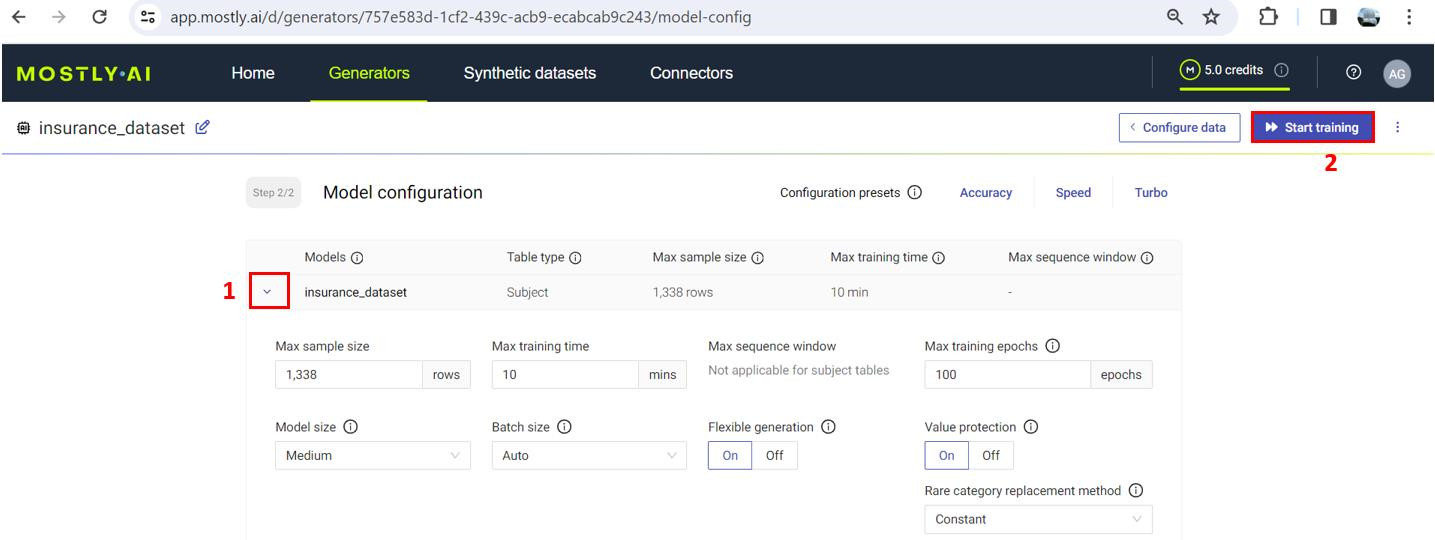Open the AG user avatar menu

pos(1397,73)
